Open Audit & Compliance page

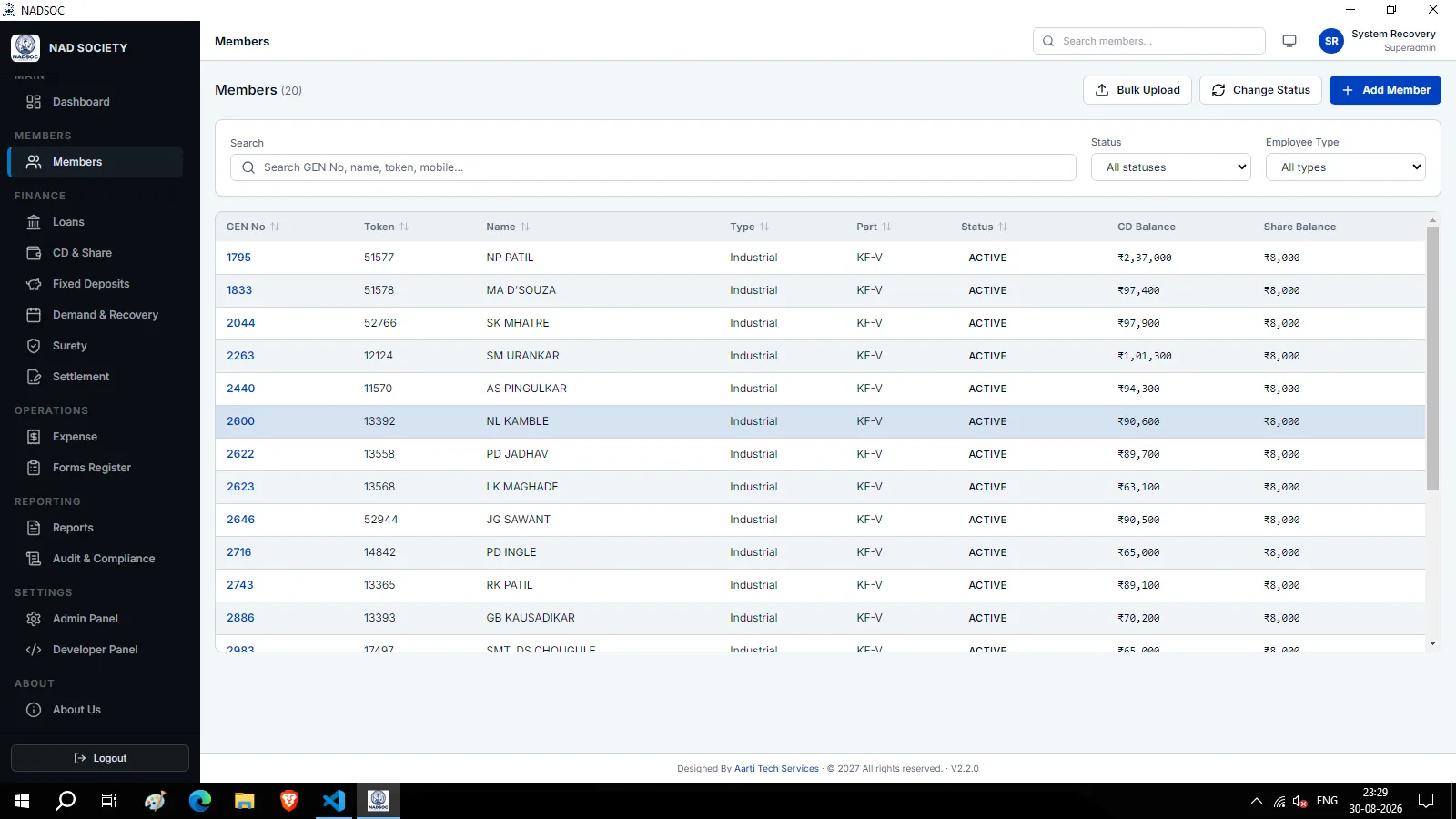[96, 559]
